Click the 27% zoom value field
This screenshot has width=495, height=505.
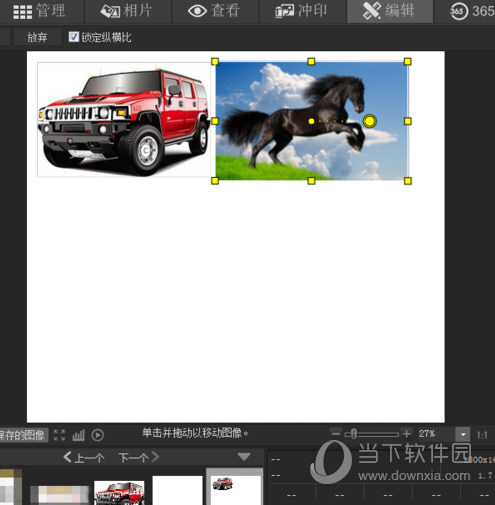coord(436,434)
